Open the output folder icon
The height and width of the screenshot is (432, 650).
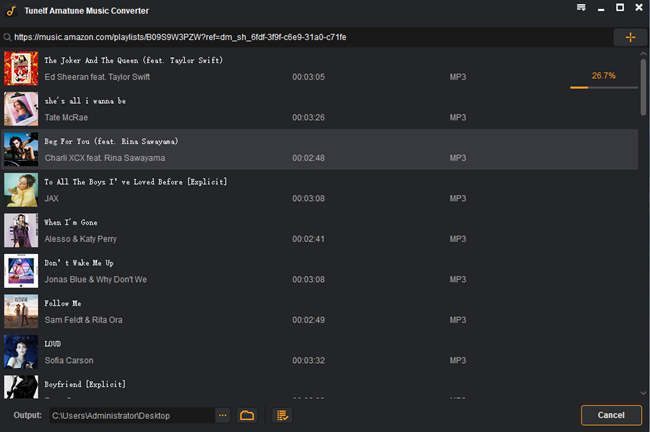coord(247,415)
